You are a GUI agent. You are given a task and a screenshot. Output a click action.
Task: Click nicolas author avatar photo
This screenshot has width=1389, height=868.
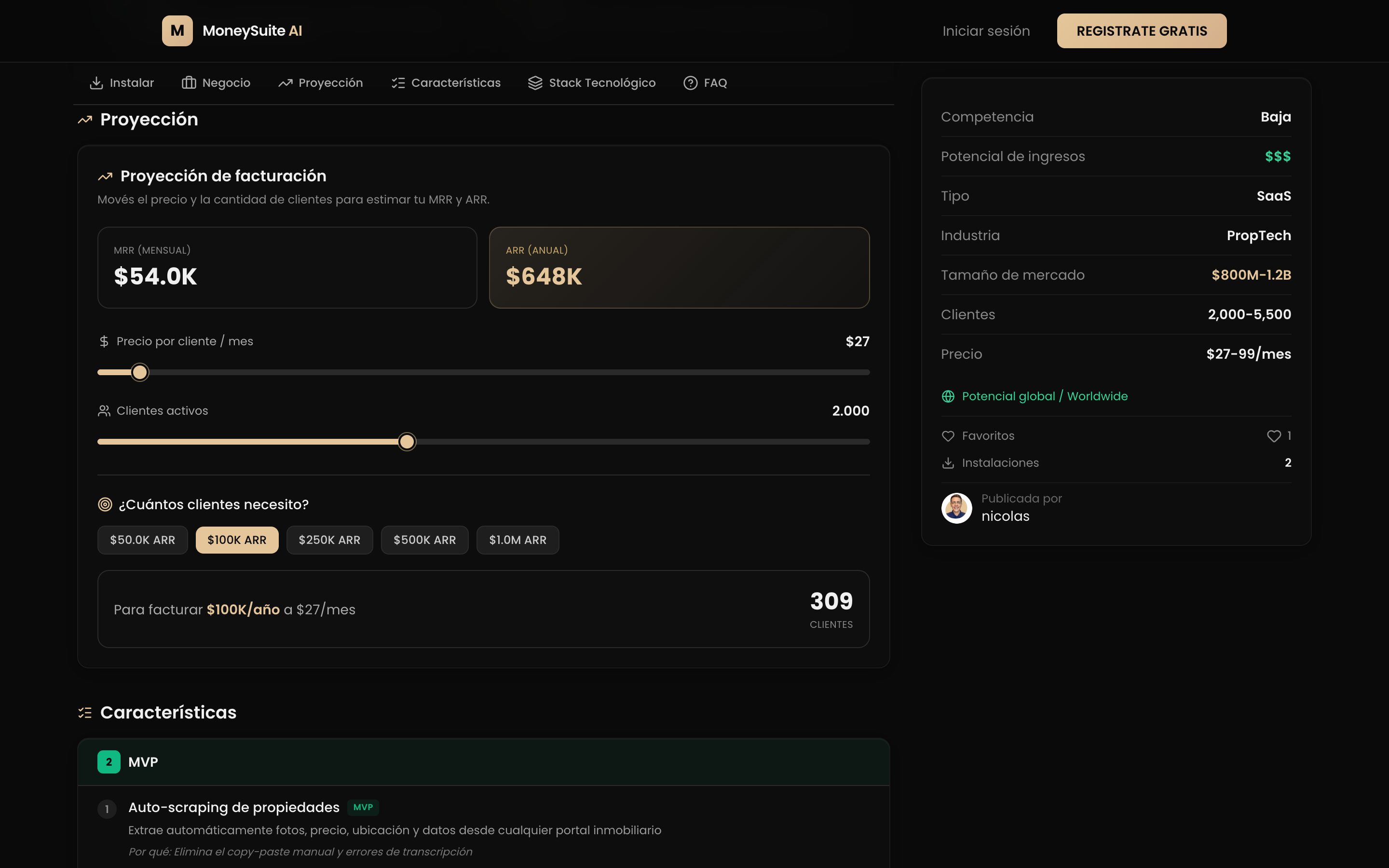point(956,508)
